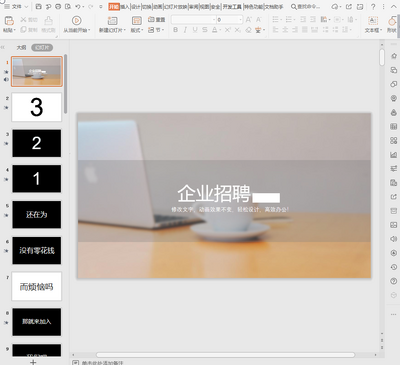
Task: Collapse the ribbon with the chevron
Action: pos(394,7)
